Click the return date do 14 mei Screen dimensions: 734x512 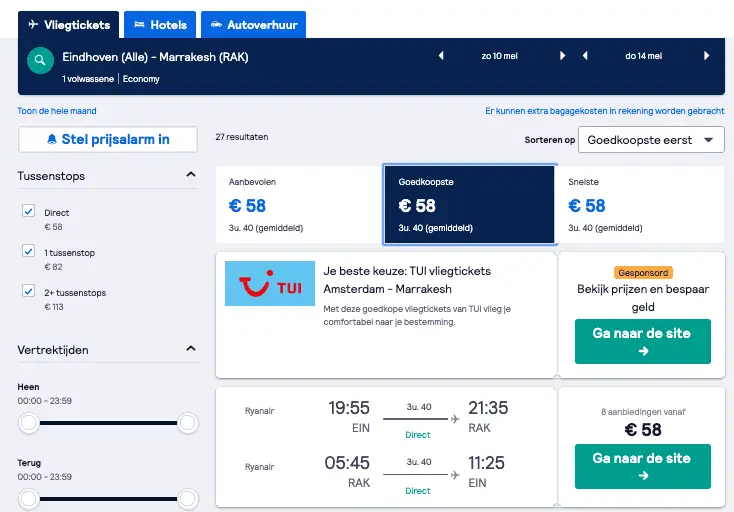pos(644,56)
